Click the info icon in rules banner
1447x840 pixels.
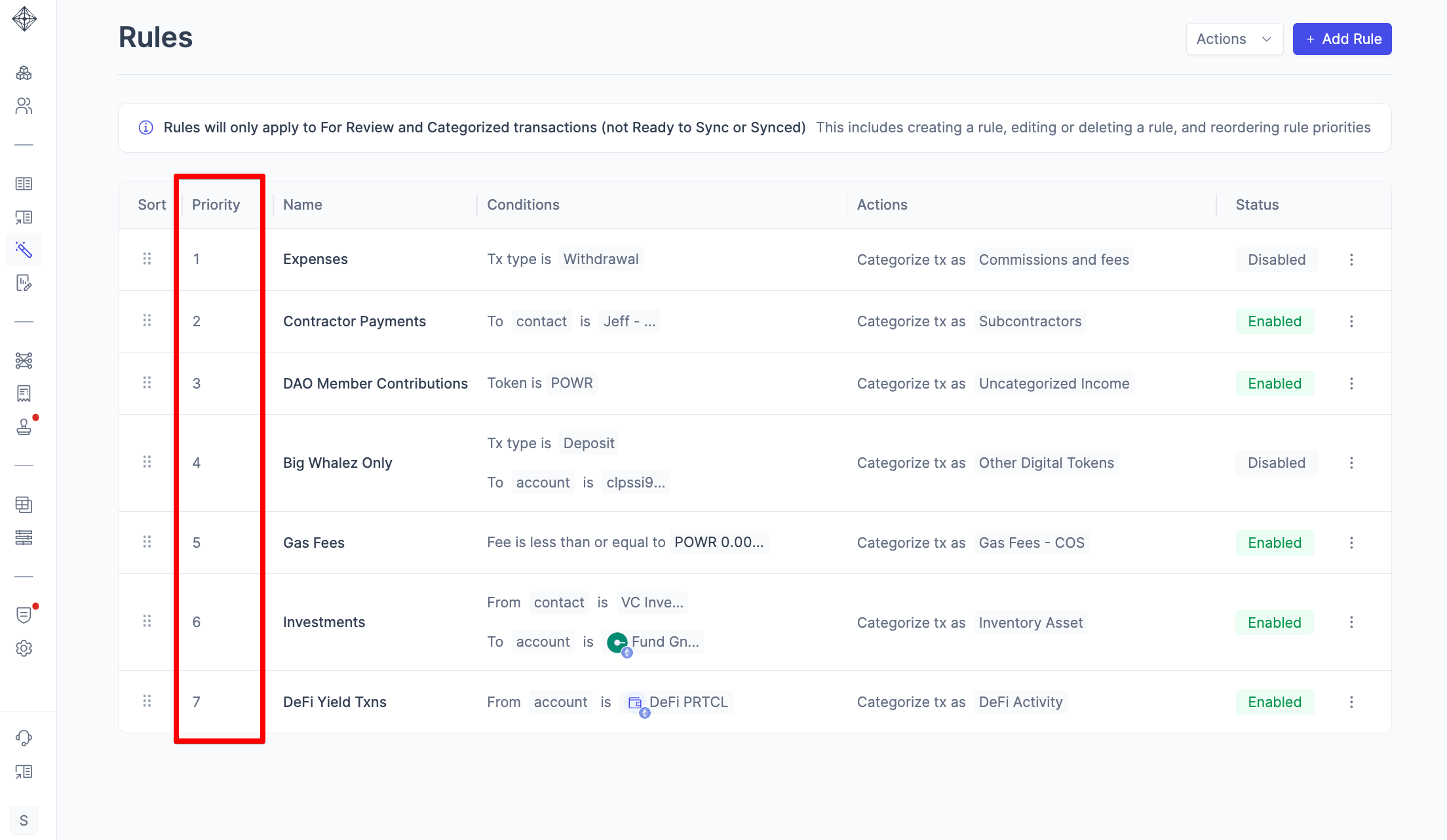coord(145,128)
